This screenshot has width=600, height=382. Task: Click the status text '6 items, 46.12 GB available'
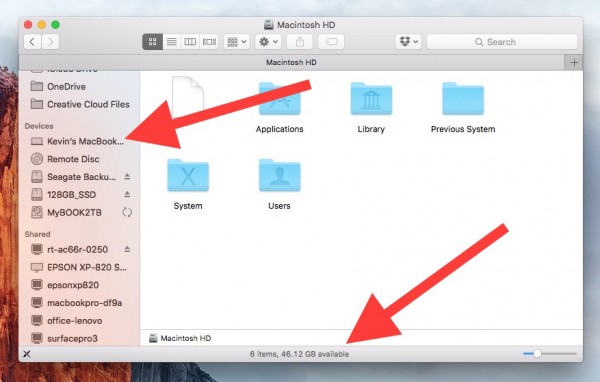click(299, 354)
